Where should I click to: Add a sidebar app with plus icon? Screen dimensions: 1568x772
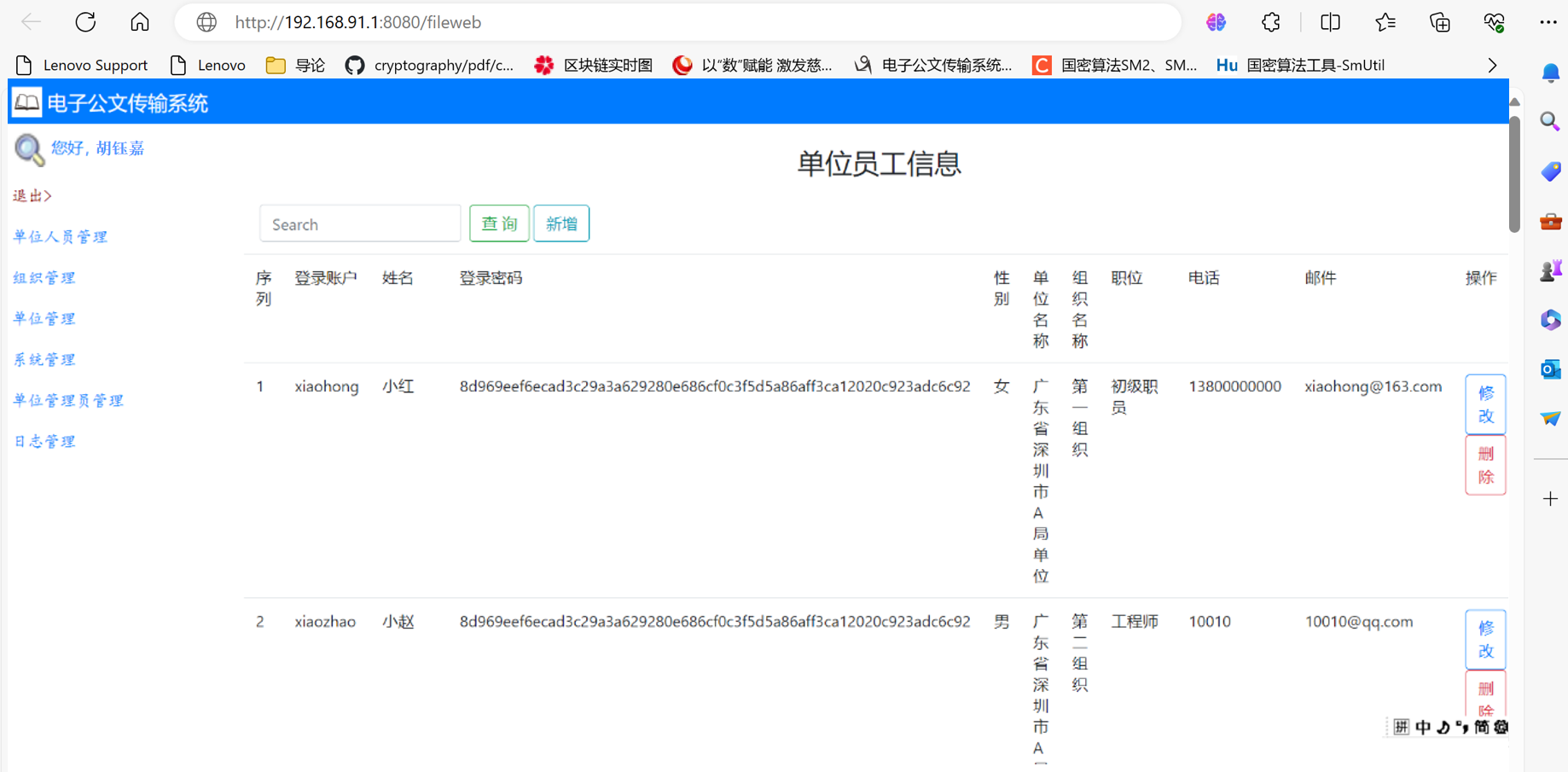[1551, 498]
